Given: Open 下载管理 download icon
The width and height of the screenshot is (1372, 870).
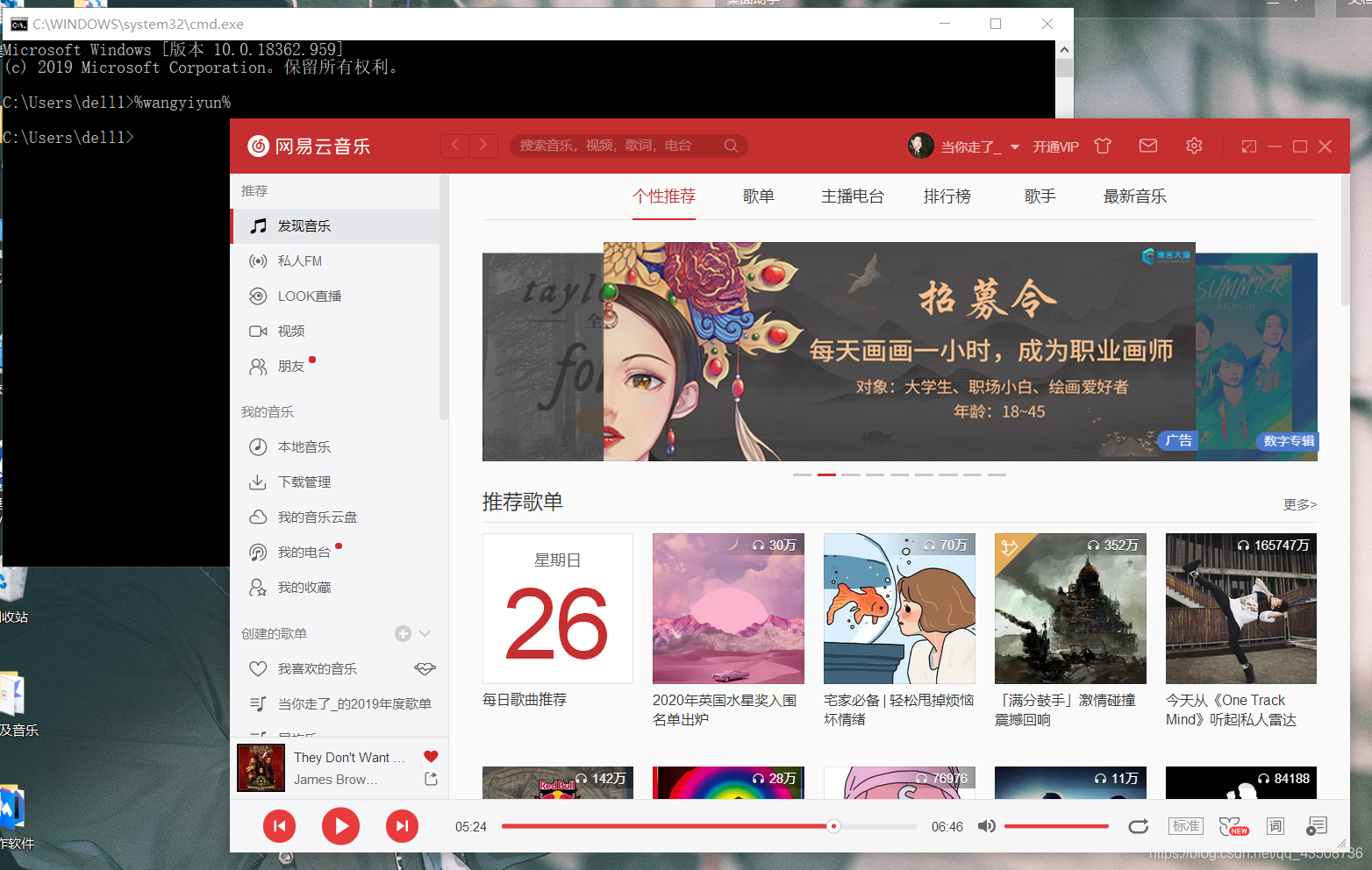Looking at the screenshot, I should point(258,482).
